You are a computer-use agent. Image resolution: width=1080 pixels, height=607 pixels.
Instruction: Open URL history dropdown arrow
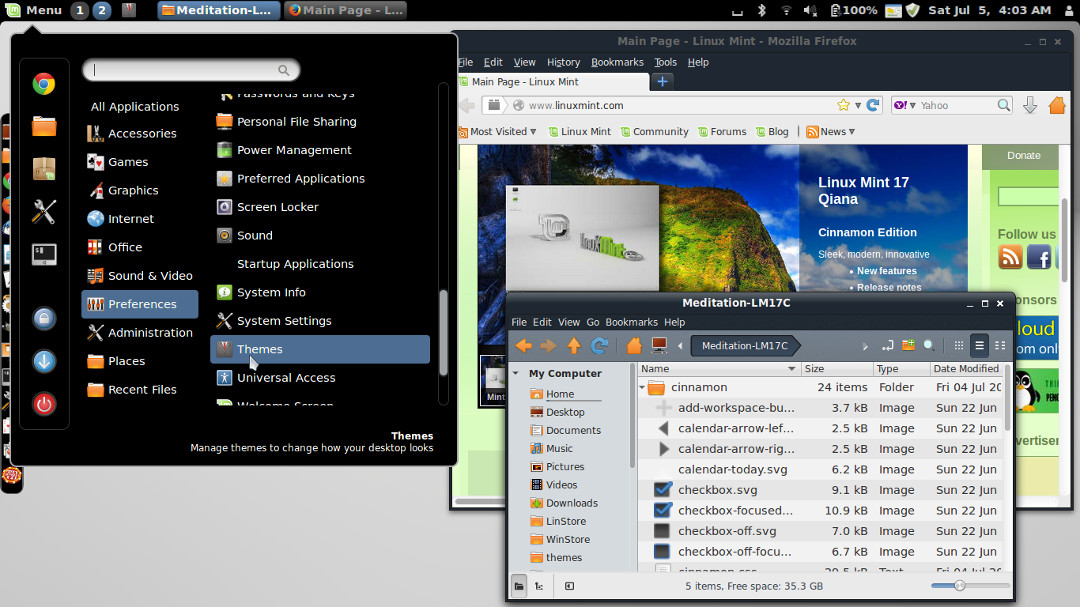858,105
